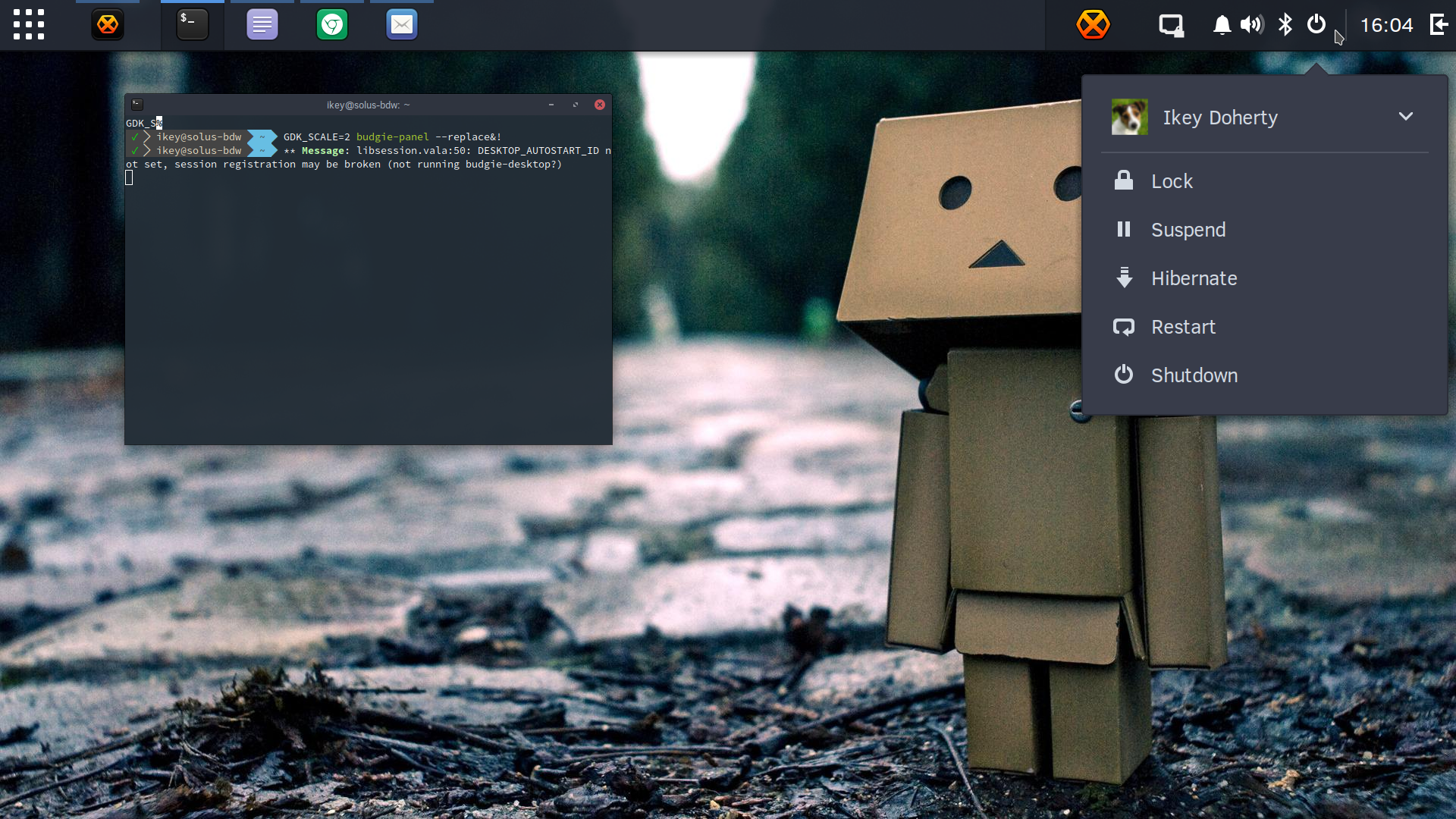Click the volume speaker icon

point(1252,25)
